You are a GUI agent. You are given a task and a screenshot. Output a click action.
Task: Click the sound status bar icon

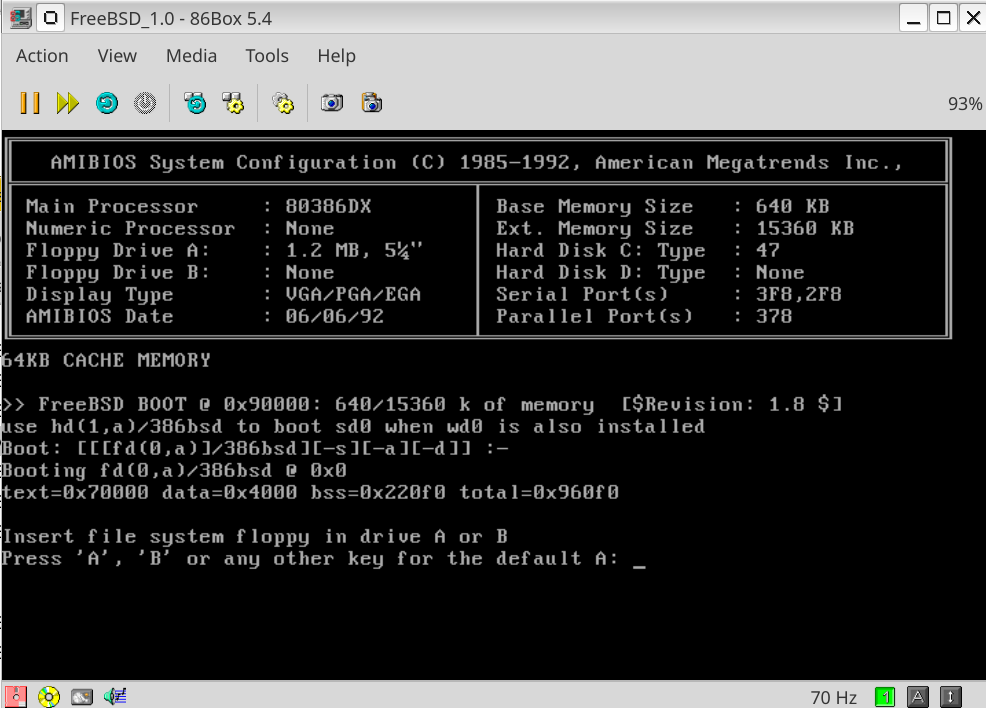pos(115,696)
